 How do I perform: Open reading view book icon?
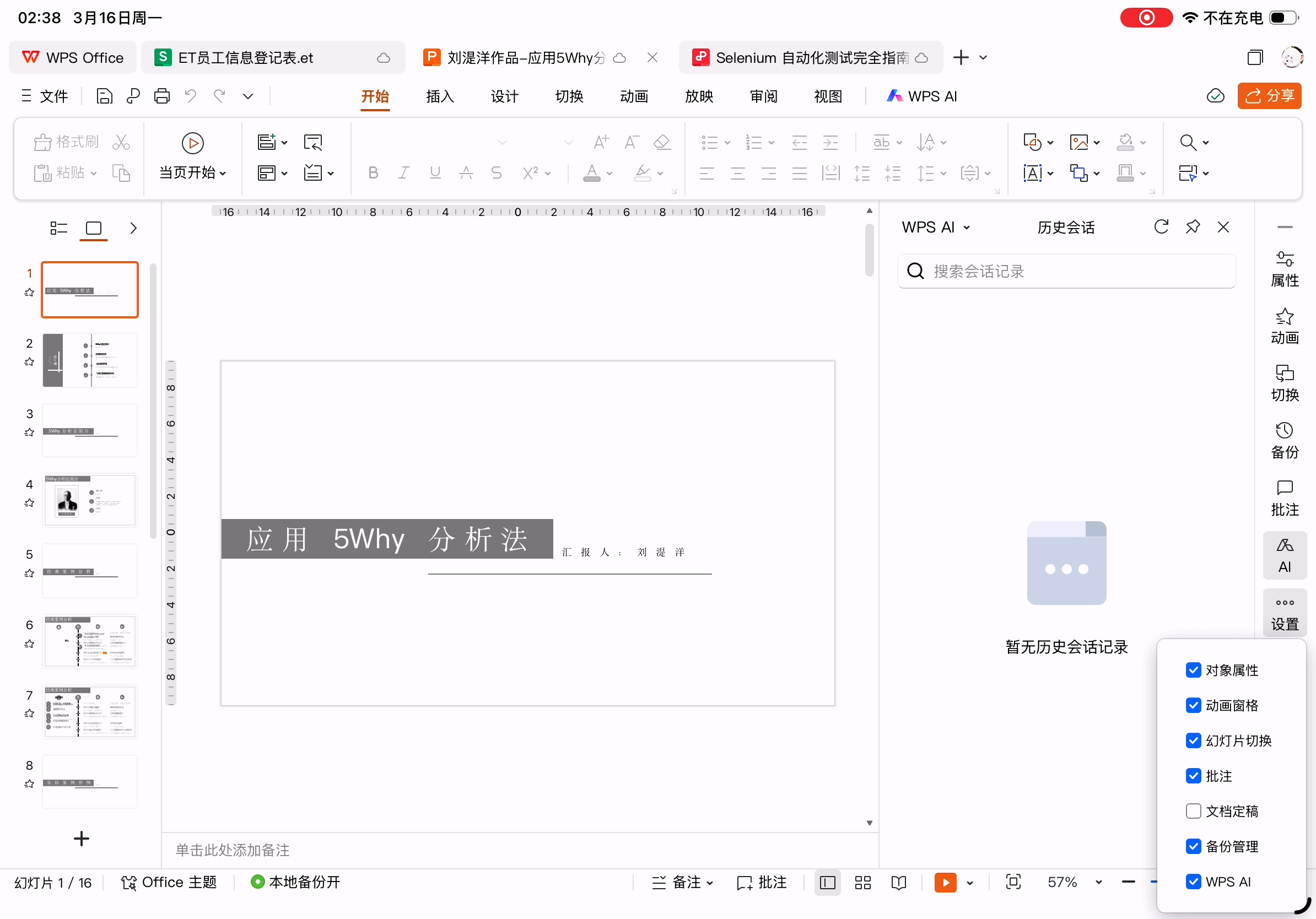pyautogui.click(x=899, y=882)
